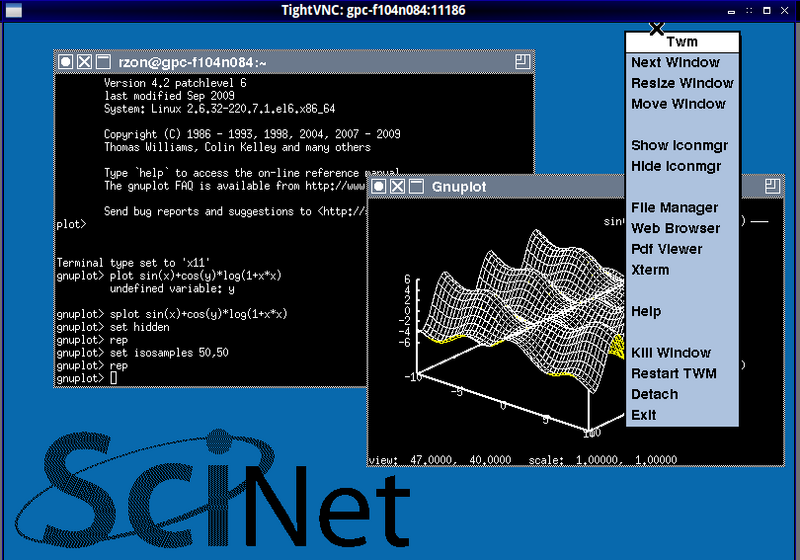This screenshot has height=560, width=800.
Task: Click the 'Terminal type set to x11' line
Action: click(x=133, y=263)
